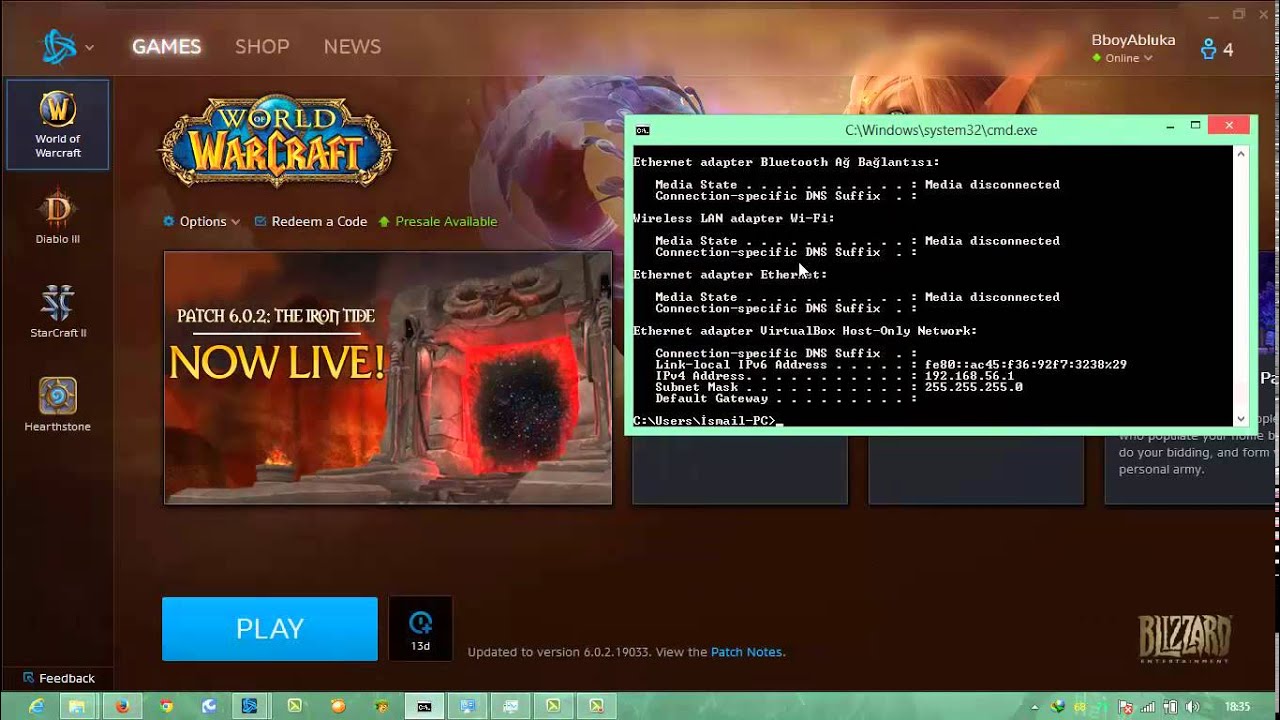Click the 18:35 taskbar clock
Image resolution: width=1280 pixels, height=720 pixels.
1237,707
